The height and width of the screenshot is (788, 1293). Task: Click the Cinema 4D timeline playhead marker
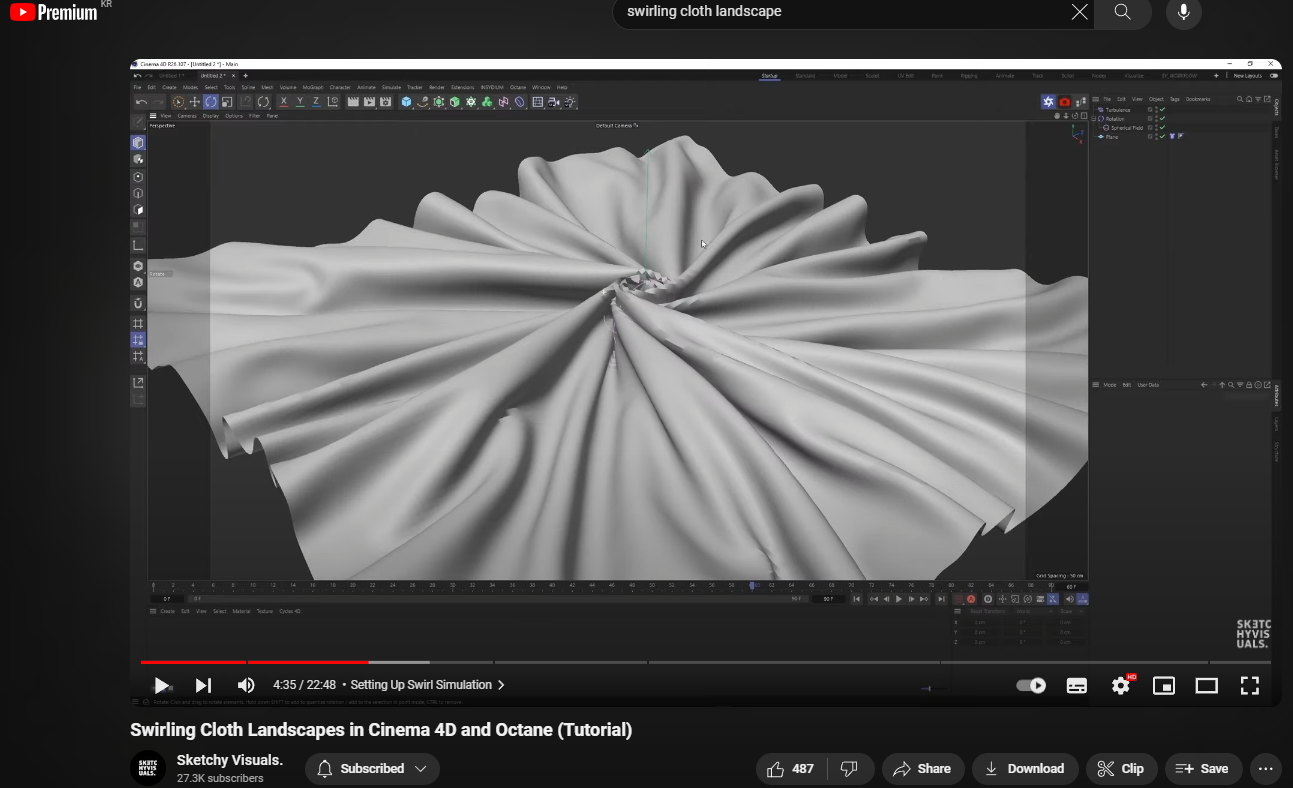click(752, 585)
